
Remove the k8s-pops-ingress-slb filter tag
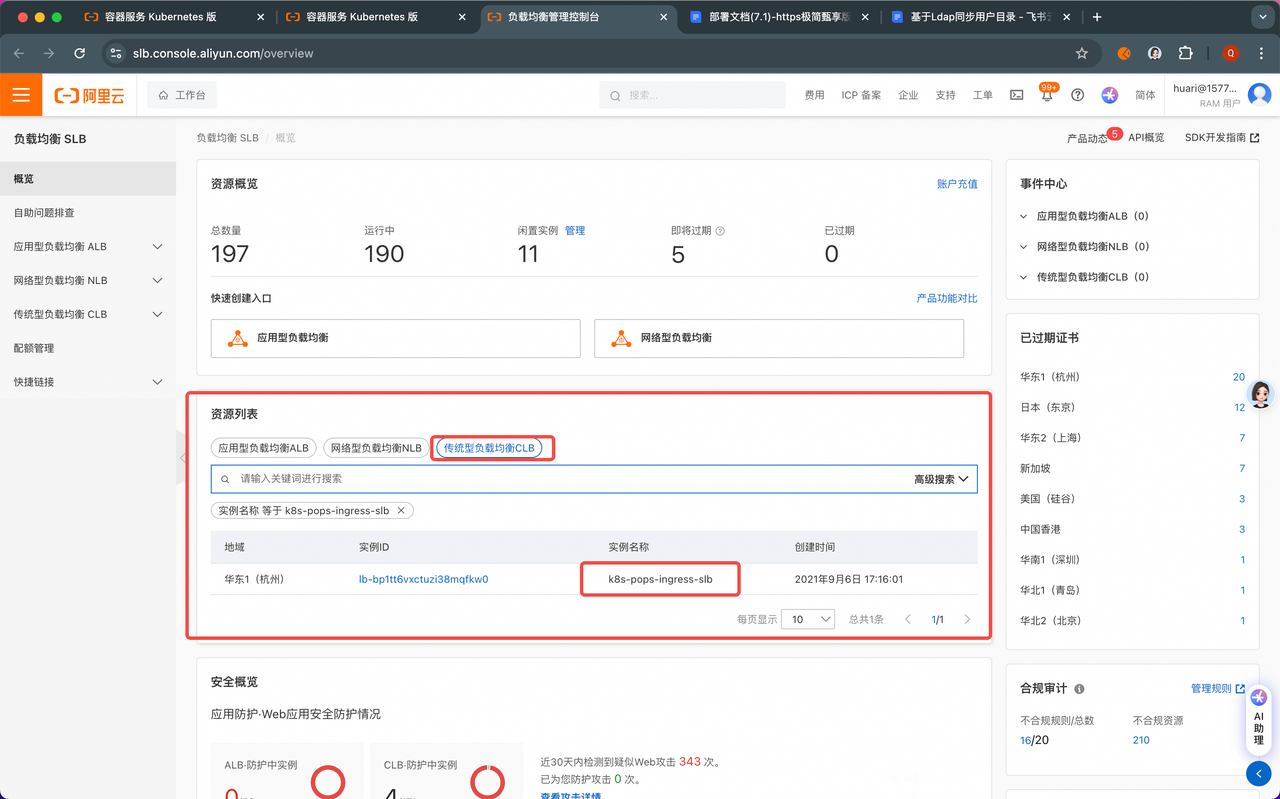coord(401,511)
